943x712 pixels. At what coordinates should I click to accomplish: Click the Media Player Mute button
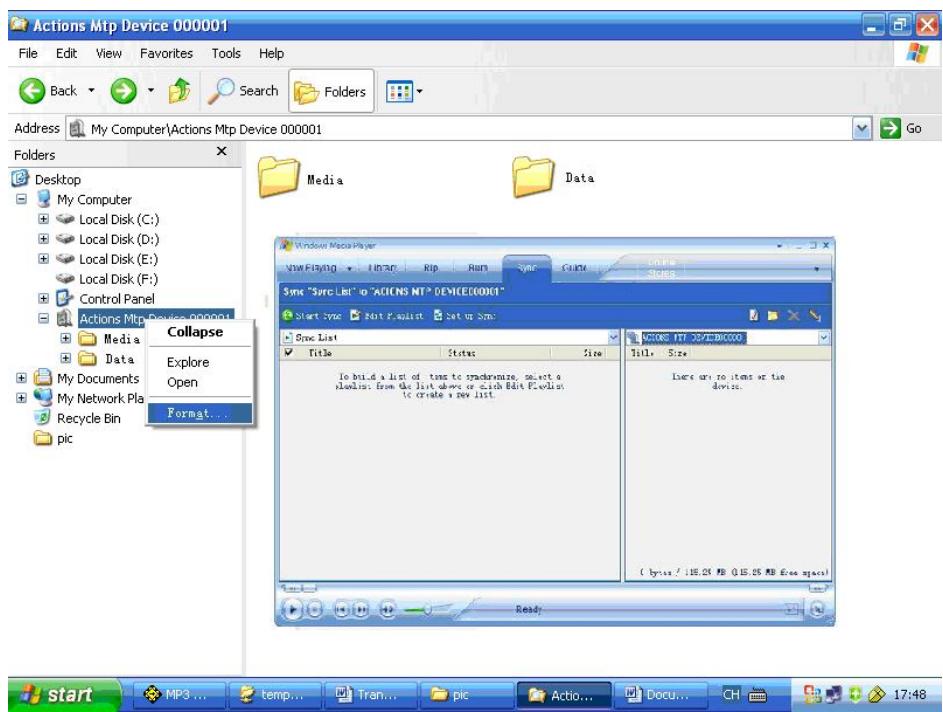387,610
